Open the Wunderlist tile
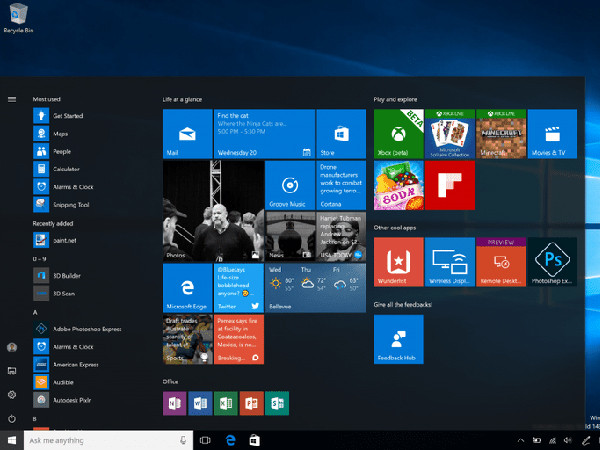This screenshot has width=600, height=450. pyautogui.click(x=399, y=262)
